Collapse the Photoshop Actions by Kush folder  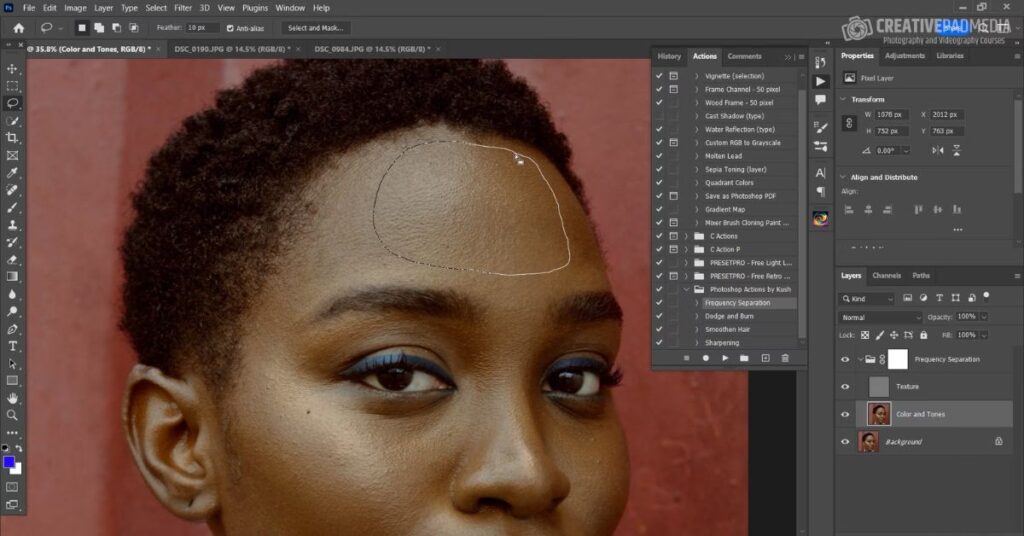[687, 289]
